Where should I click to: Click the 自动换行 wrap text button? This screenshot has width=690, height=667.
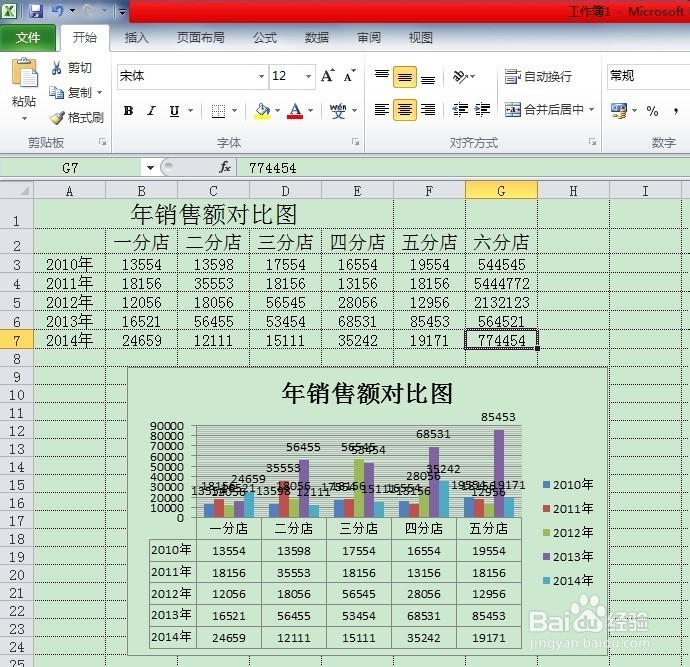tap(538, 77)
